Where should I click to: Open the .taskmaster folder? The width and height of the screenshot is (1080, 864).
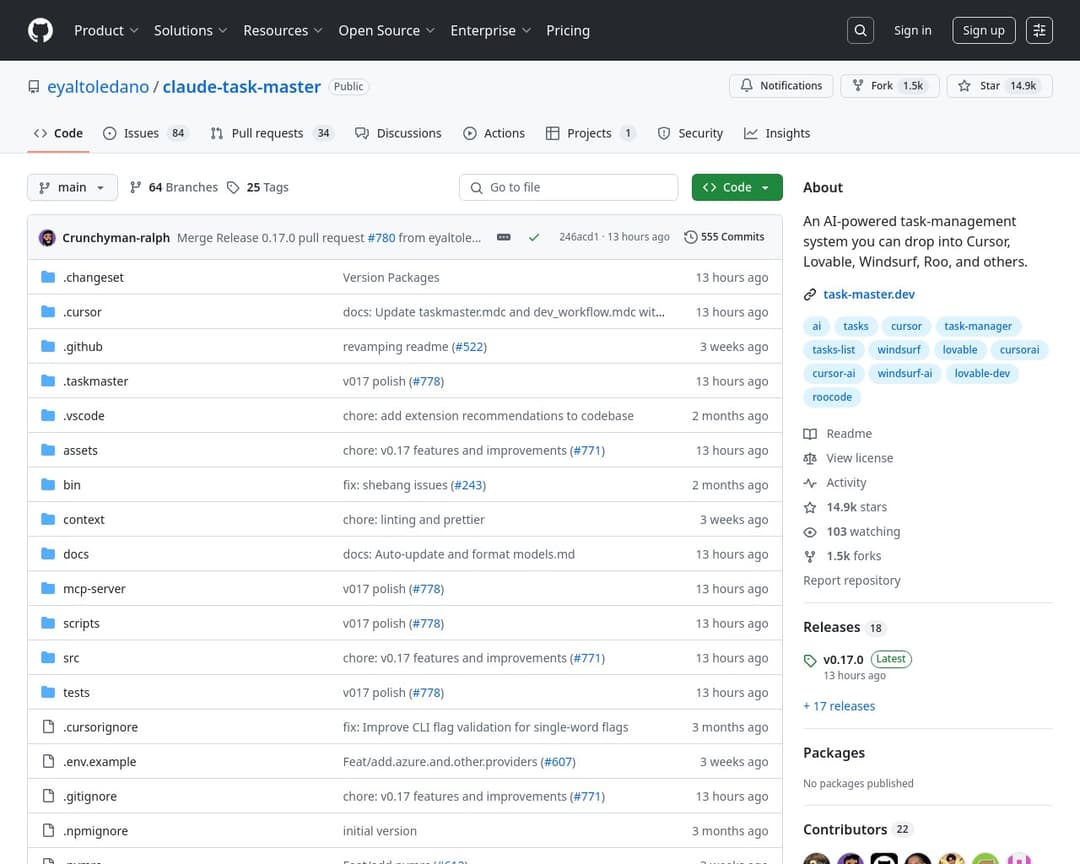point(95,381)
